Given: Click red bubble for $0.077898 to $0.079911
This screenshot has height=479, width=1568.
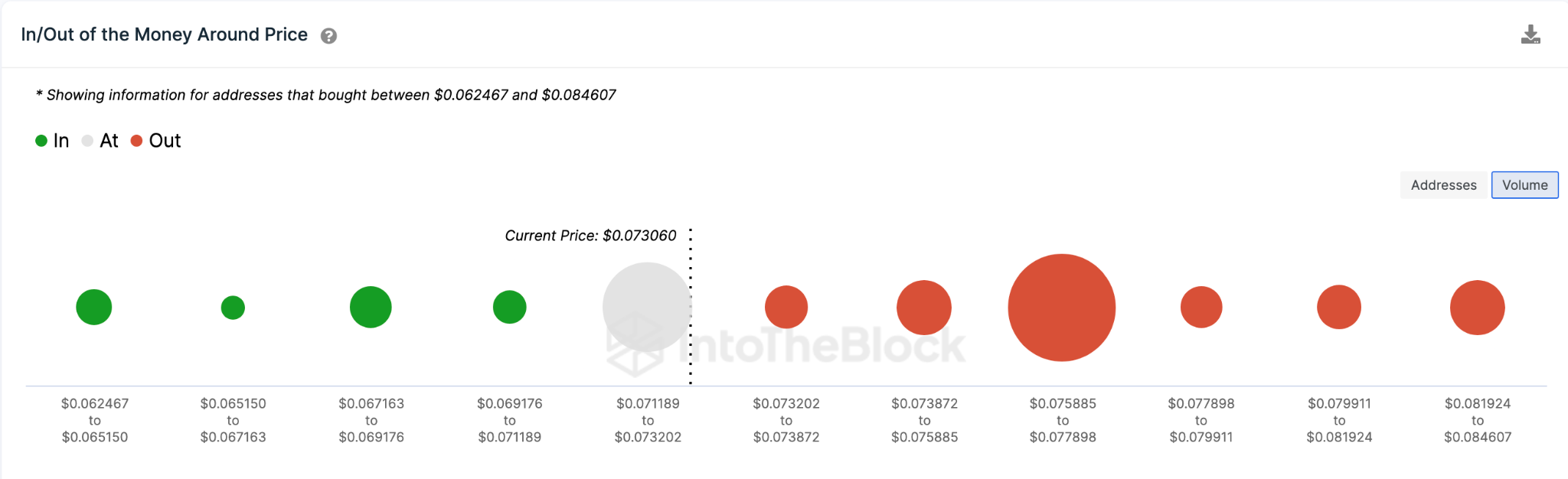Looking at the screenshot, I should click(x=1201, y=308).
